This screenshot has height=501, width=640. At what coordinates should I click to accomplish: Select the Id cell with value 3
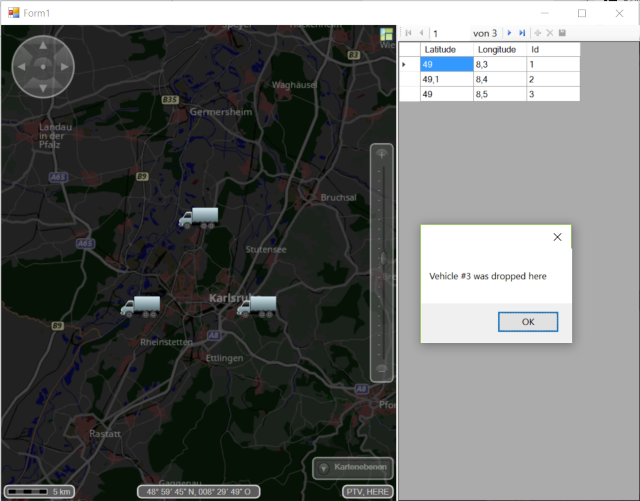click(553, 94)
